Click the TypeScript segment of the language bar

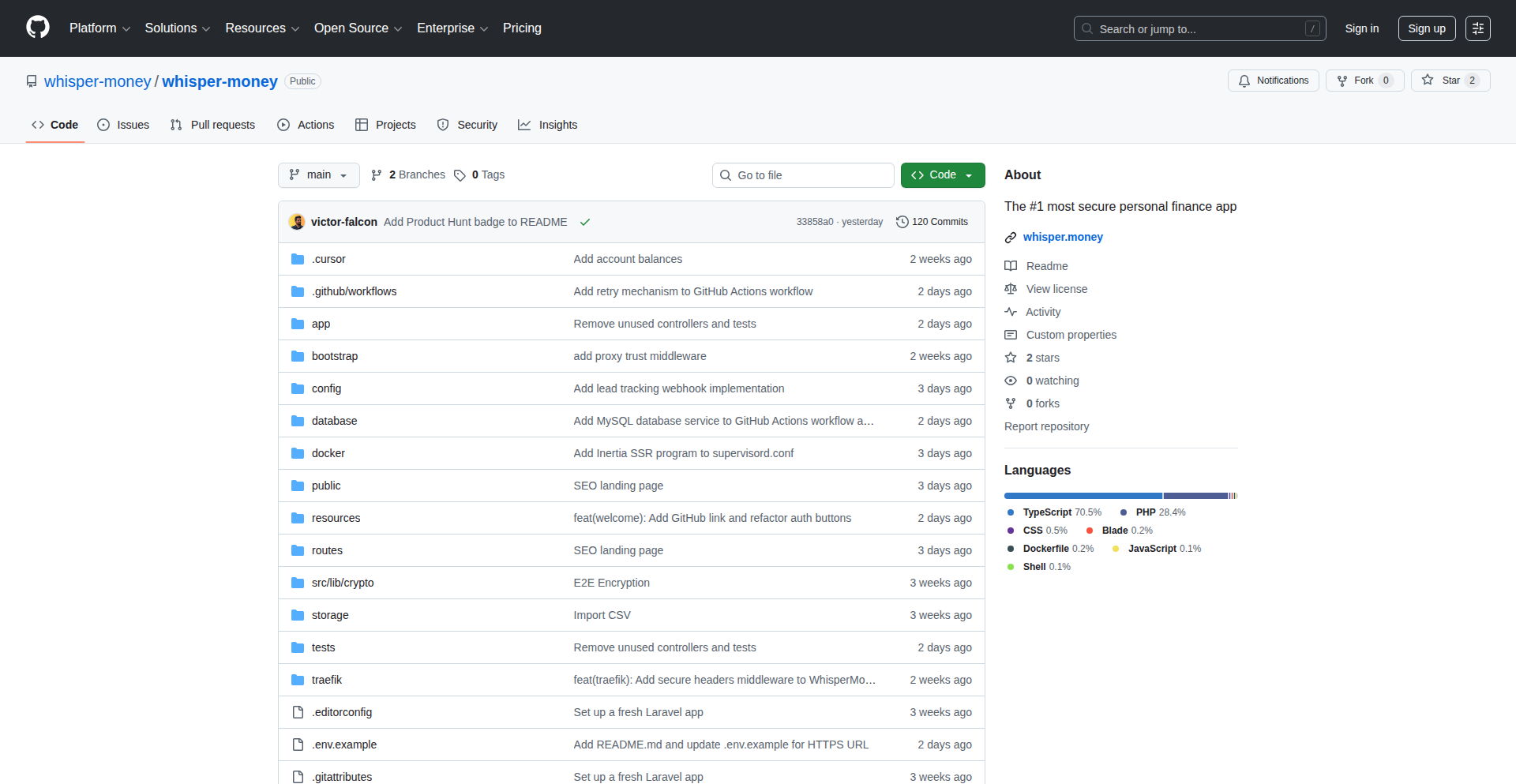pos(1082,495)
